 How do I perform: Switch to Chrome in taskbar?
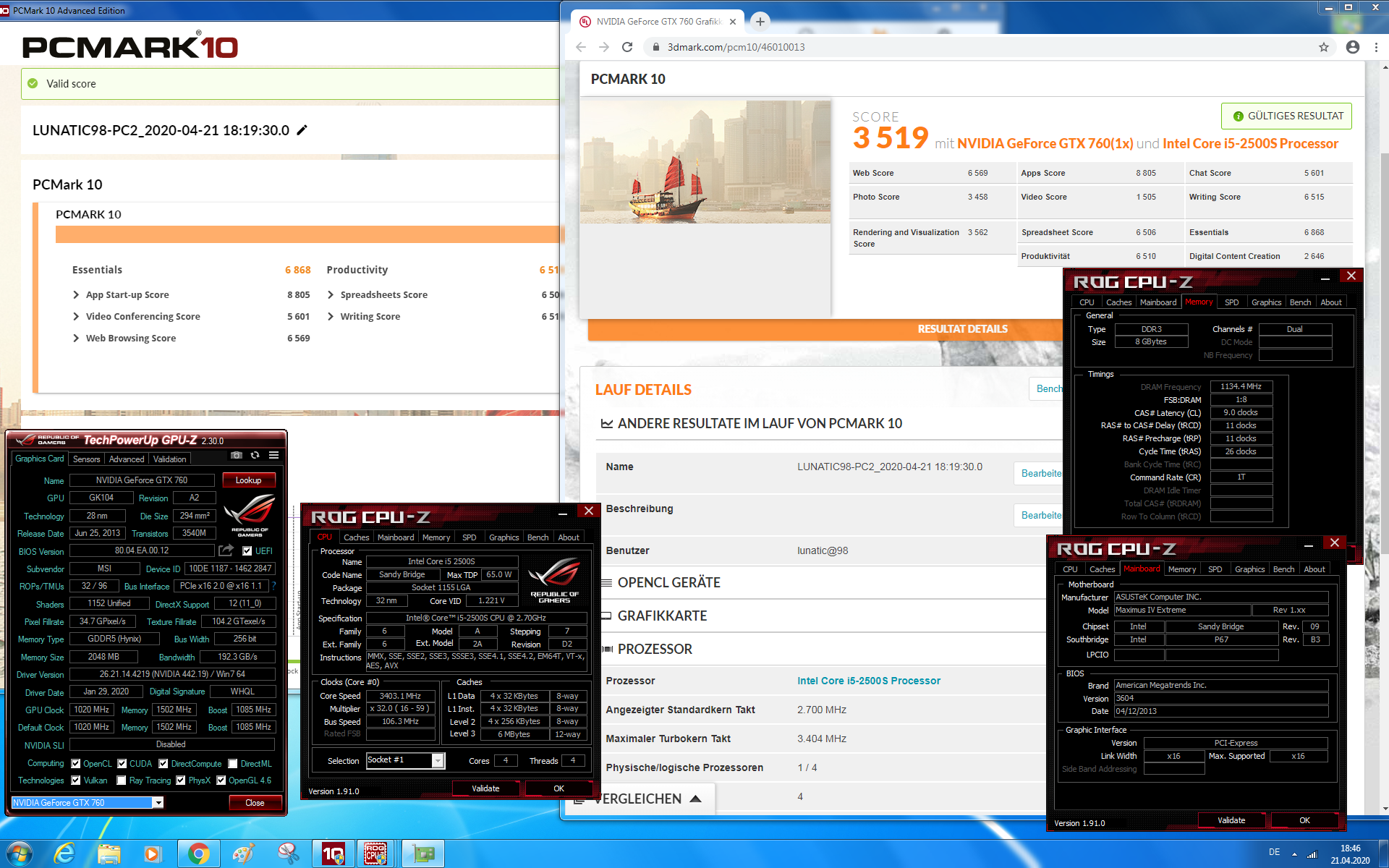[198, 854]
